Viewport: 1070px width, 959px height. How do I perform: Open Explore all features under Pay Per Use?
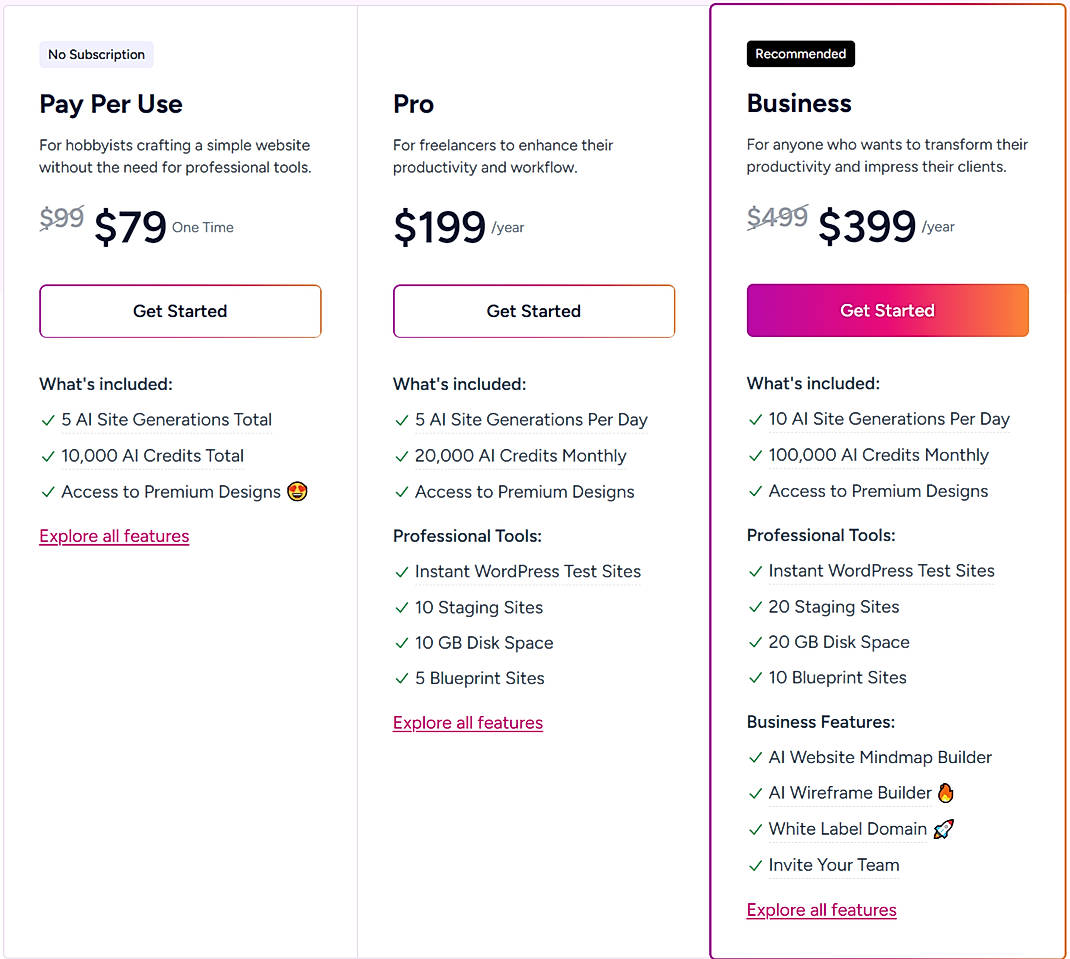tap(114, 536)
